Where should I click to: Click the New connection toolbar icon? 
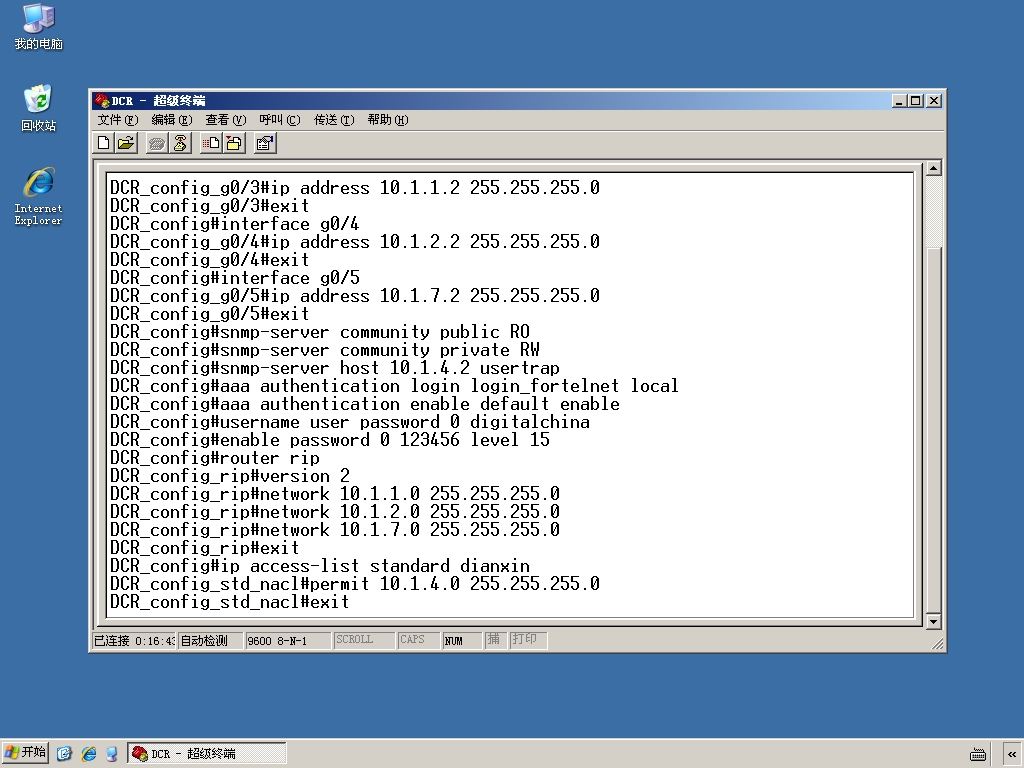(104, 143)
